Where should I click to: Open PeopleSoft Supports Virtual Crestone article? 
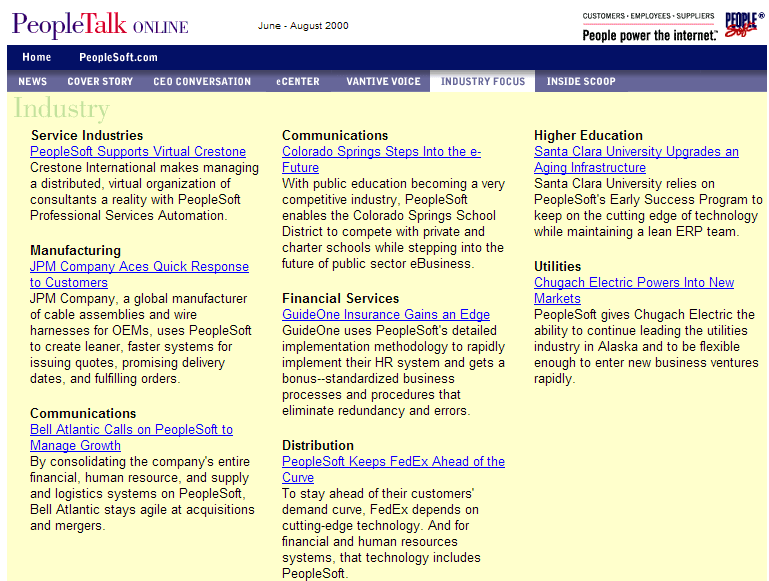(138, 152)
